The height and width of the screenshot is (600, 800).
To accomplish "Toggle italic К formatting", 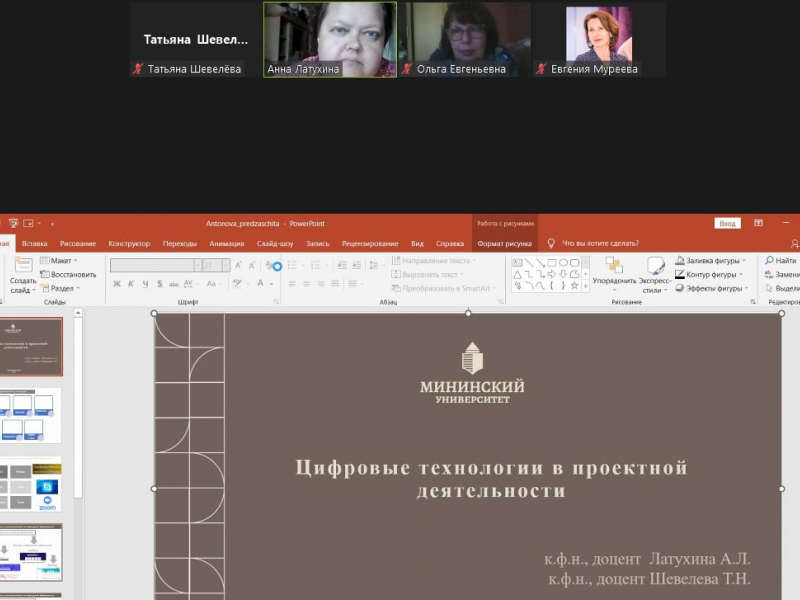I will (130, 284).
